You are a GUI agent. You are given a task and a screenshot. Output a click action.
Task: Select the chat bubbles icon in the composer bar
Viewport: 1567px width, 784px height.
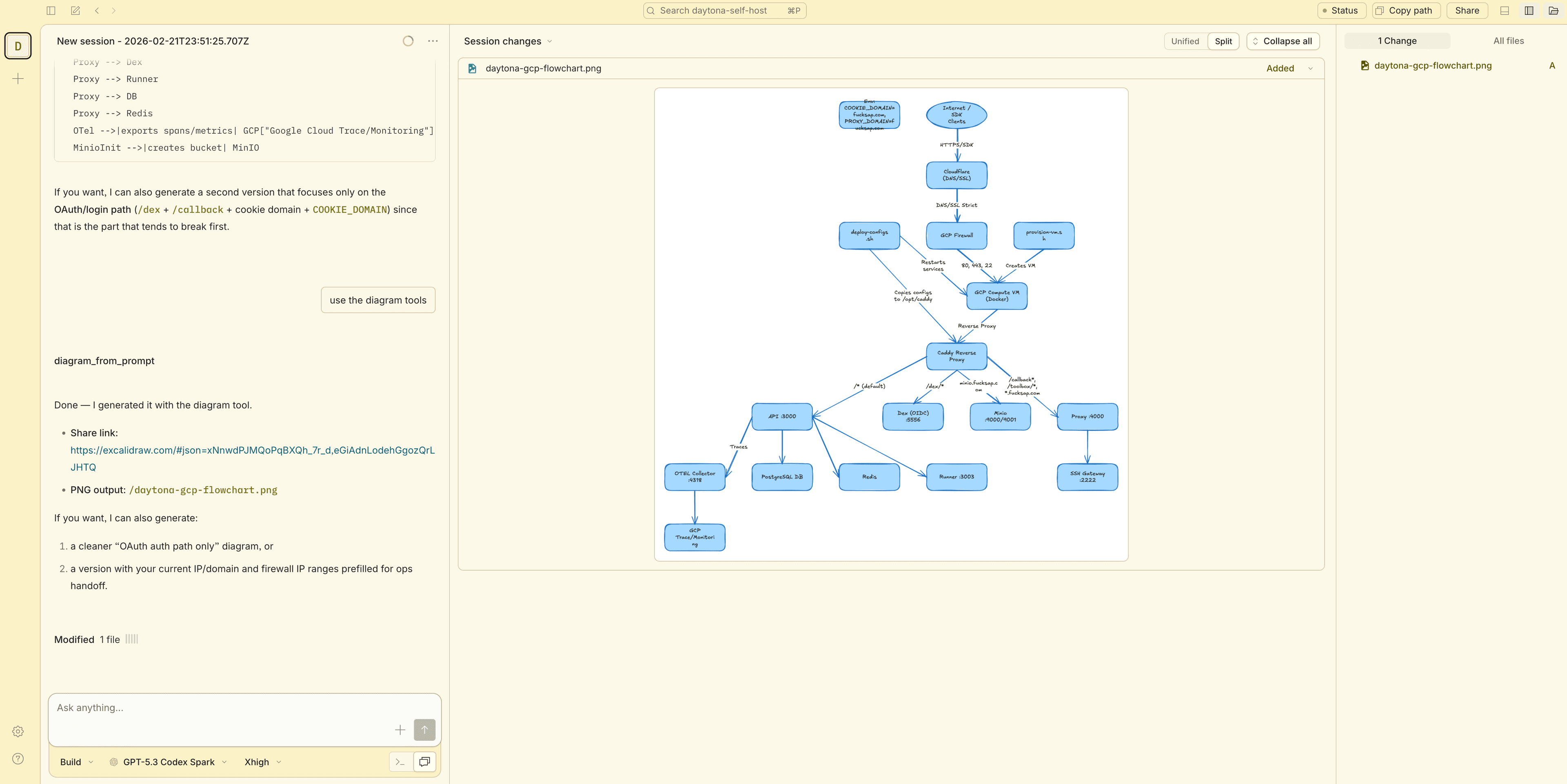[x=424, y=762]
